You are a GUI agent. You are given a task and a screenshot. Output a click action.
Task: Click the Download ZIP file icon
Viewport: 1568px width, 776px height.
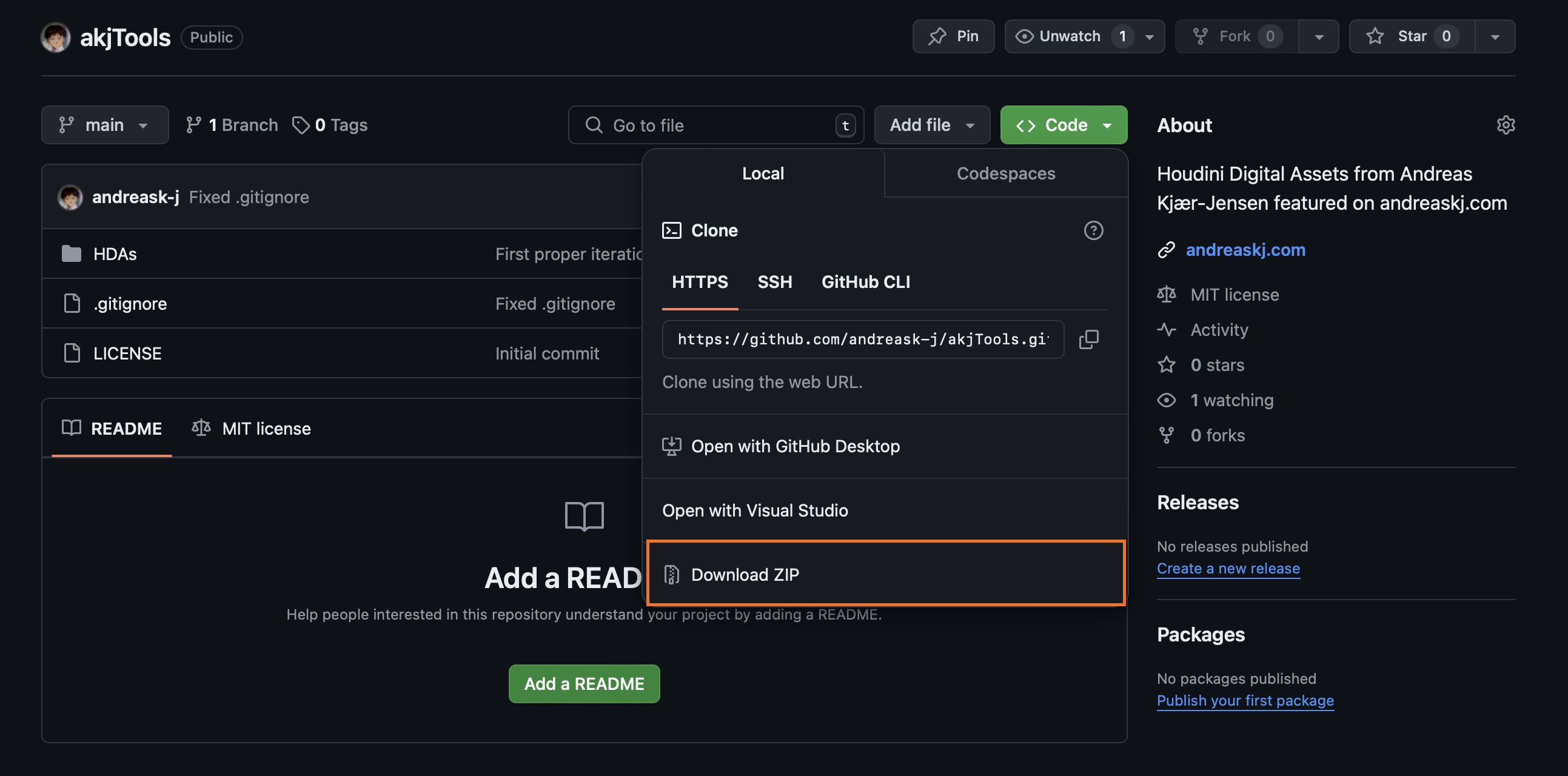671,574
